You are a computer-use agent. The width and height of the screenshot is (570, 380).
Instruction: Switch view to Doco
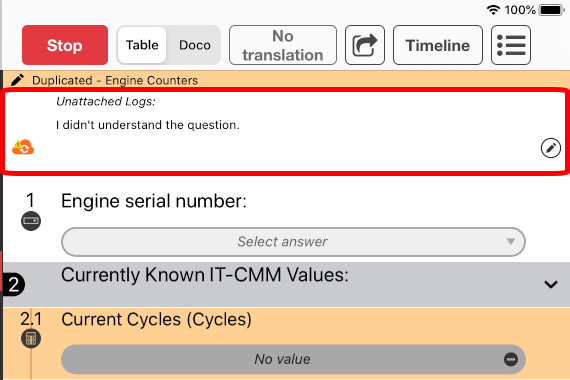194,45
